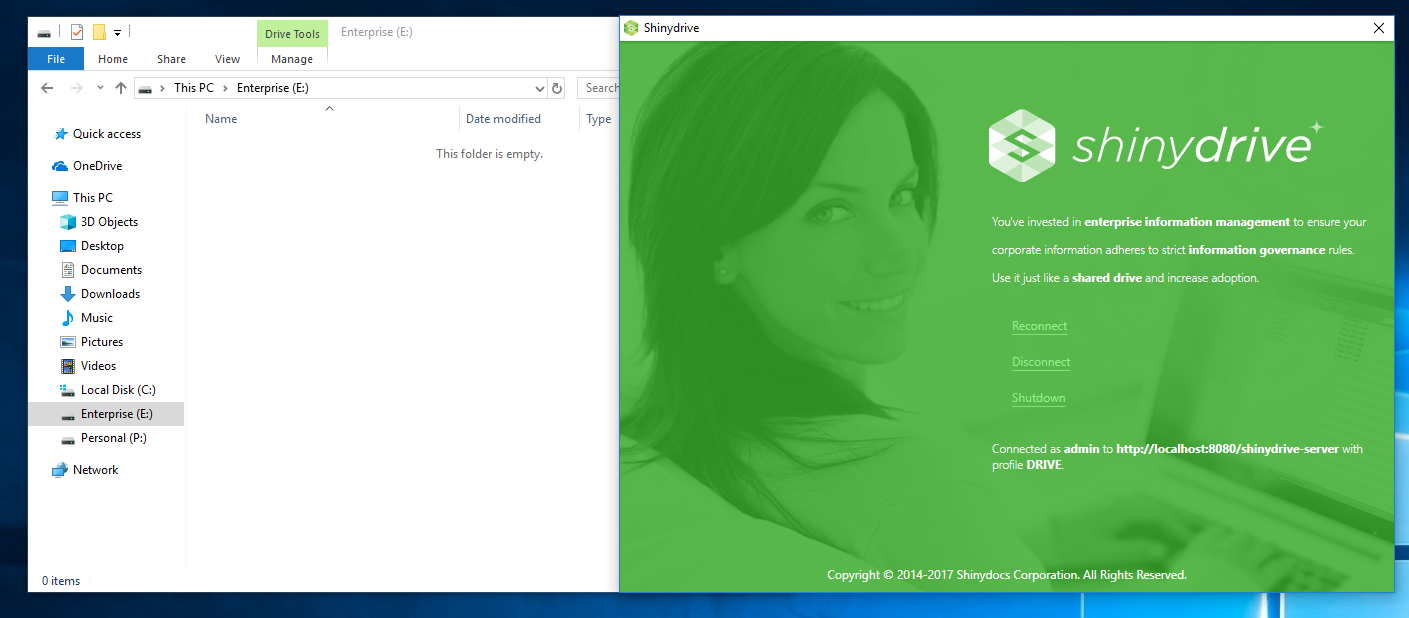
Task: Click the Disconnect link
Action: 1041,362
